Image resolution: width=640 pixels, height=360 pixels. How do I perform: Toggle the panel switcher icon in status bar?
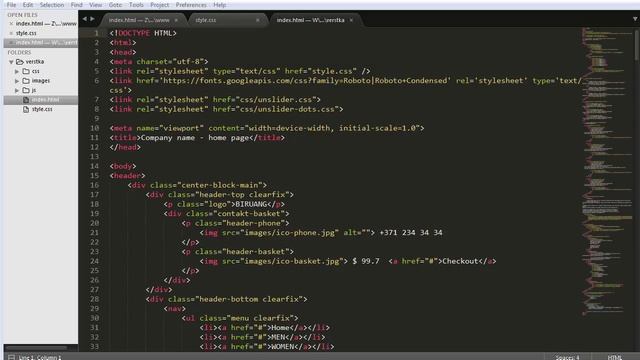[x=11, y=357]
